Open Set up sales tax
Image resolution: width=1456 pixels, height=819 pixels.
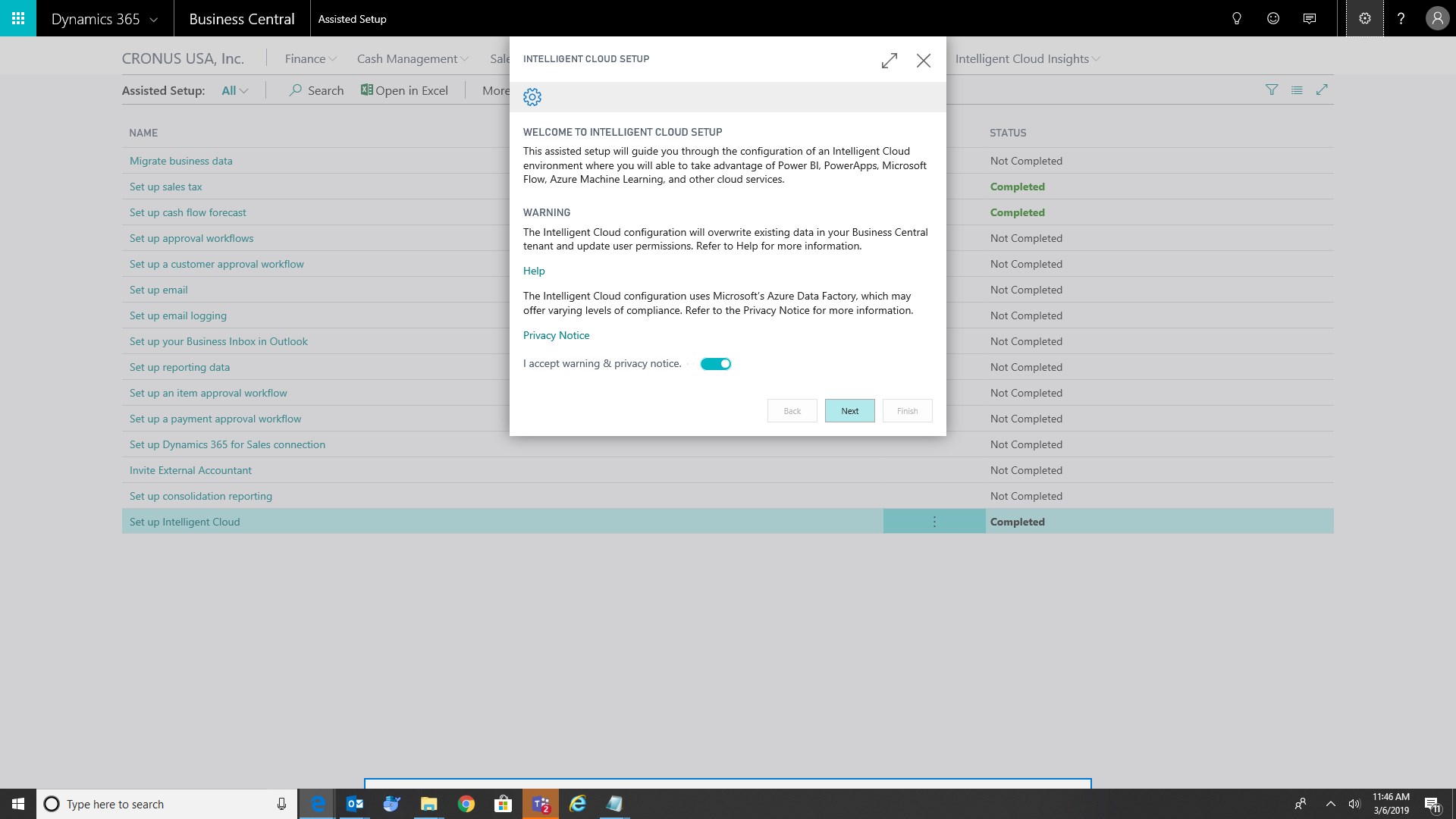click(165, 187)
